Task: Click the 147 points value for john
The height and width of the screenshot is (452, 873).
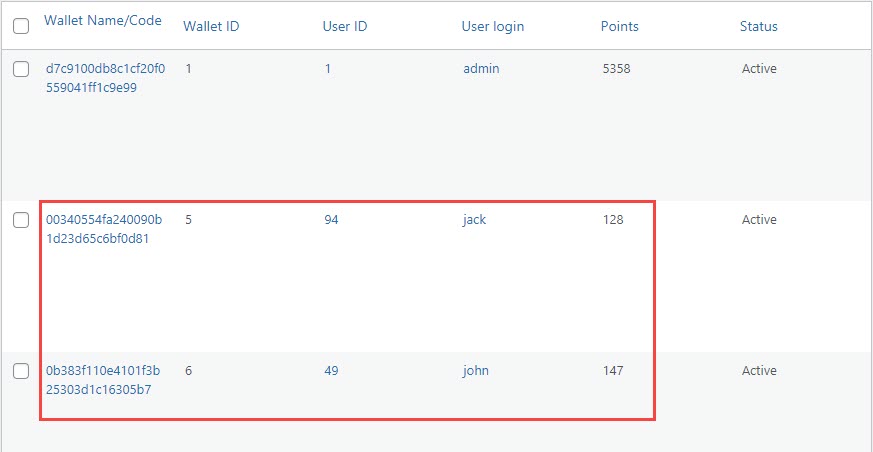Action: coord(613,371)
